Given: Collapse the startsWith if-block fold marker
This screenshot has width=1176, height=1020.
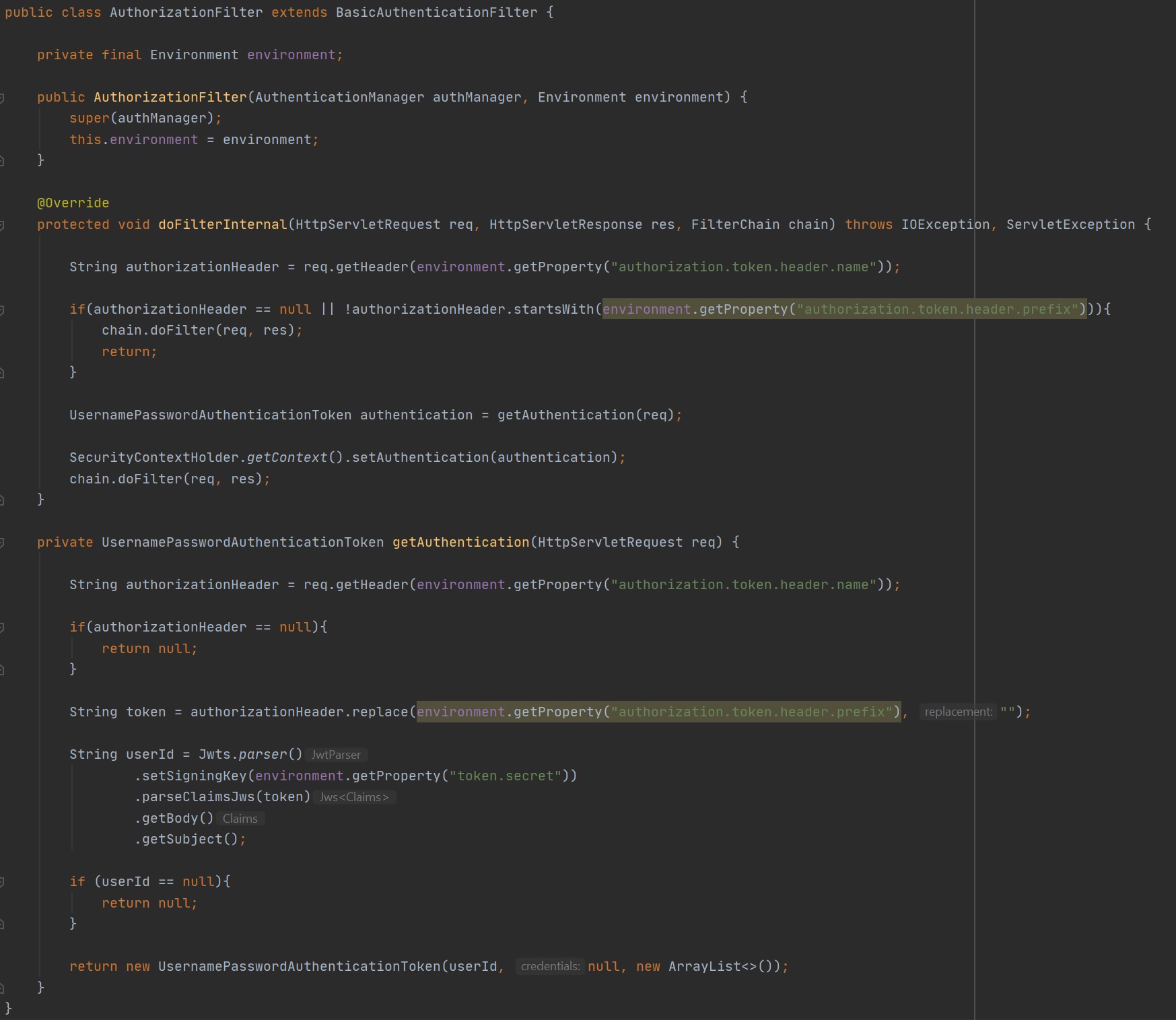Looking at the screenshot, I should pyautogui.click(x=2, y=310).
